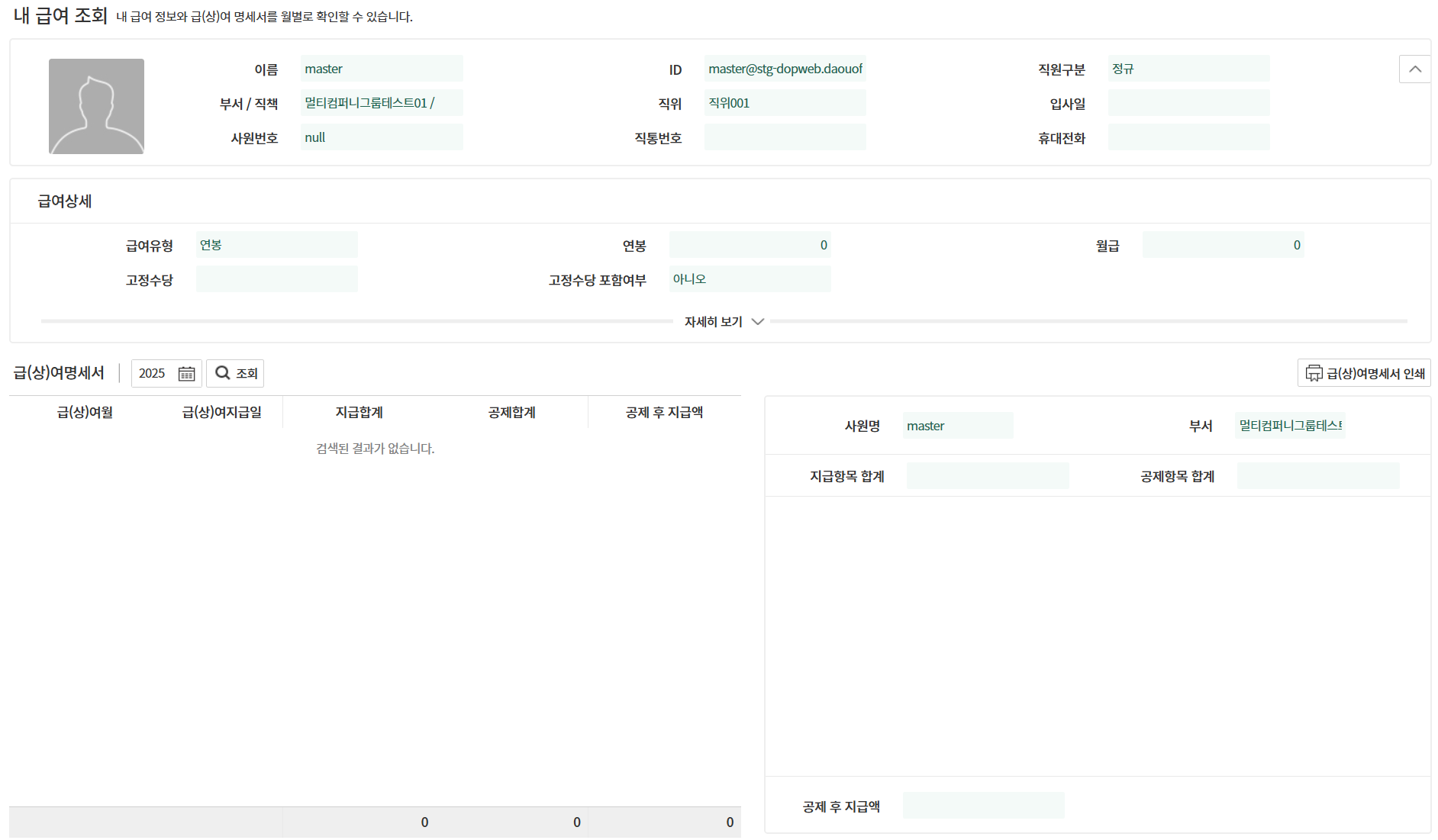The width and height of the screenshot is (1438, 840).
Task: Click the 조회 search button
Action: 235,373
